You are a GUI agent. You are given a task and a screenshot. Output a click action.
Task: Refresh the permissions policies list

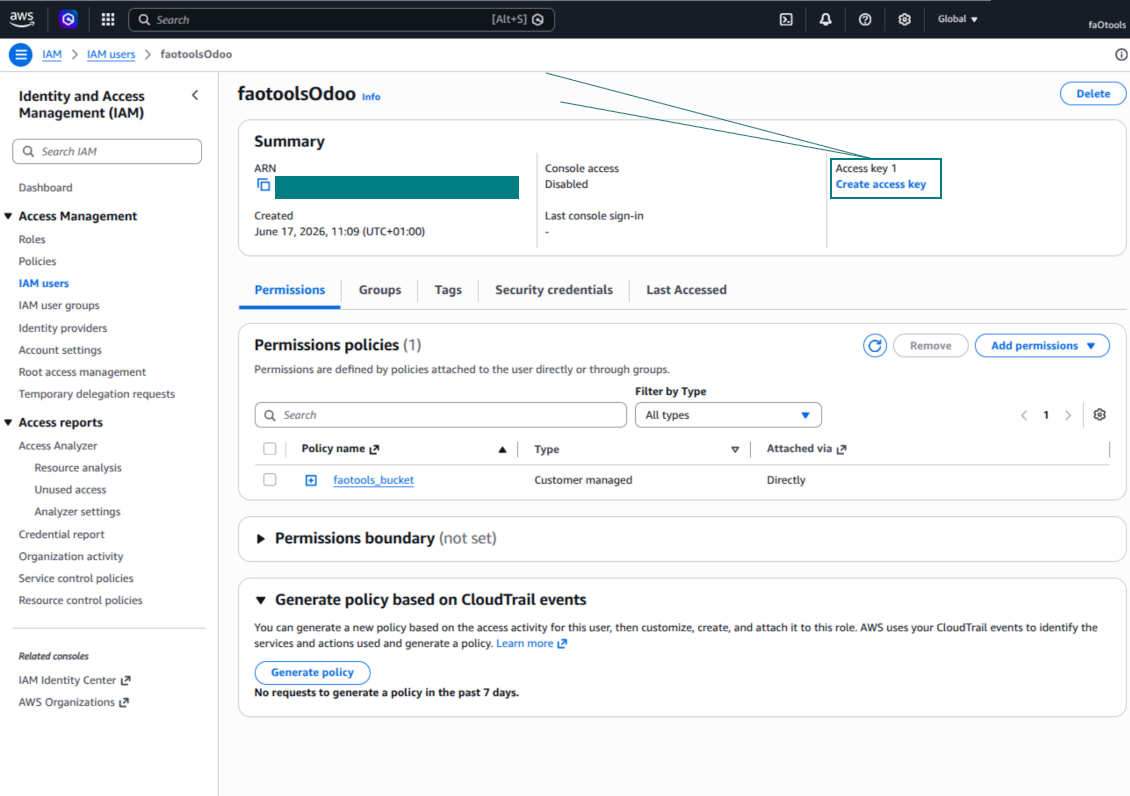(x=875, y=346)
